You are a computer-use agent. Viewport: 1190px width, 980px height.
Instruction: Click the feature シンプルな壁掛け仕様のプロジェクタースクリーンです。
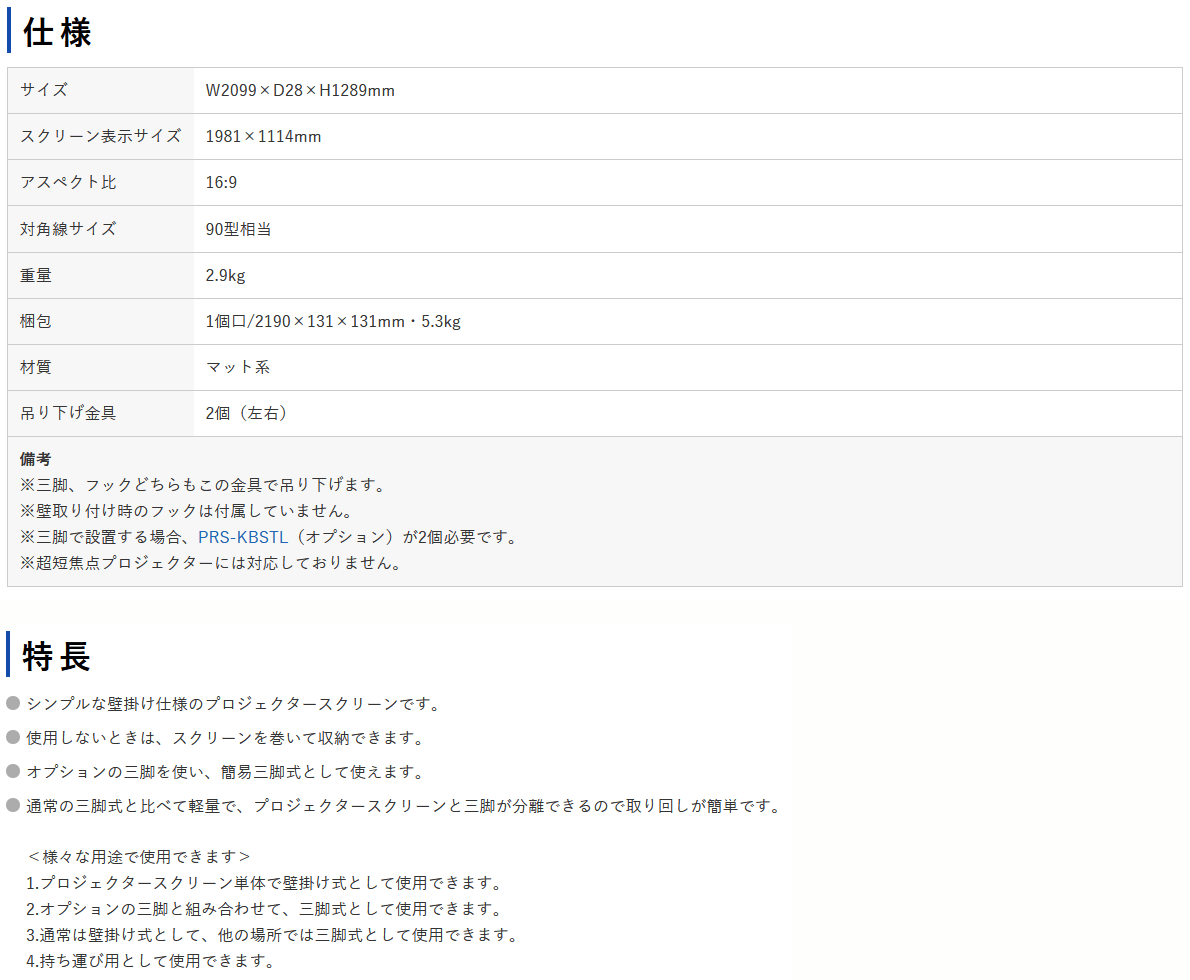click(x=235, y=704)
